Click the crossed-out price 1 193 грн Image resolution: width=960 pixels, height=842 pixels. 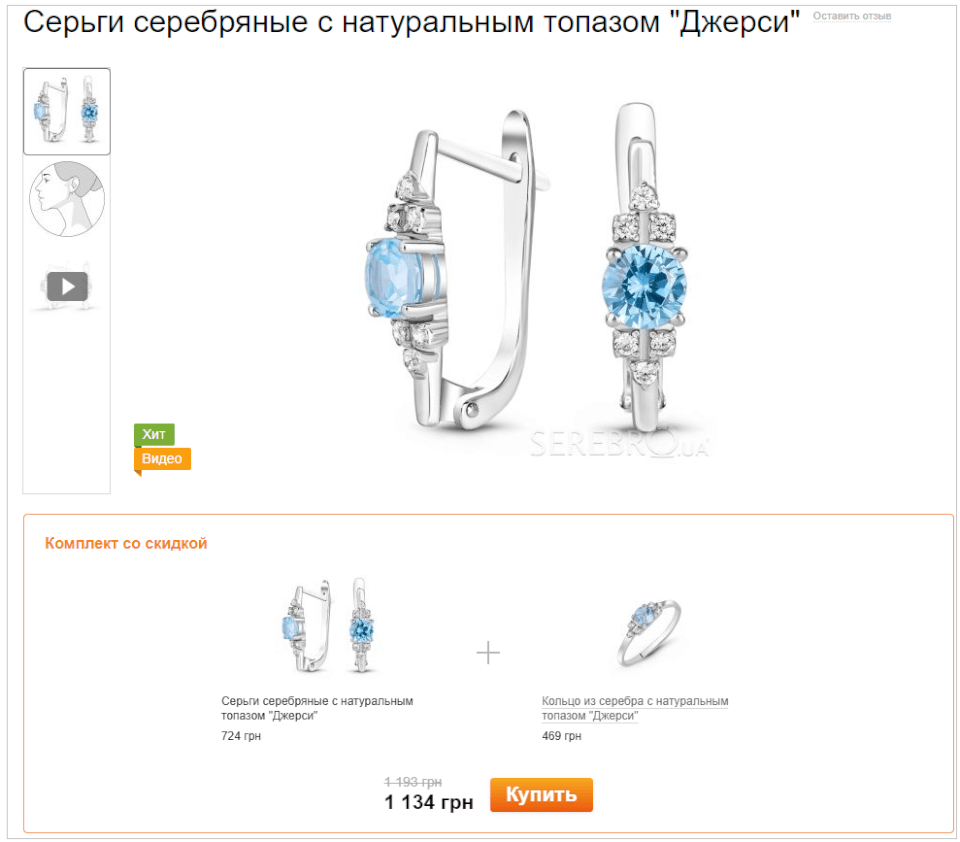(413, 782)
